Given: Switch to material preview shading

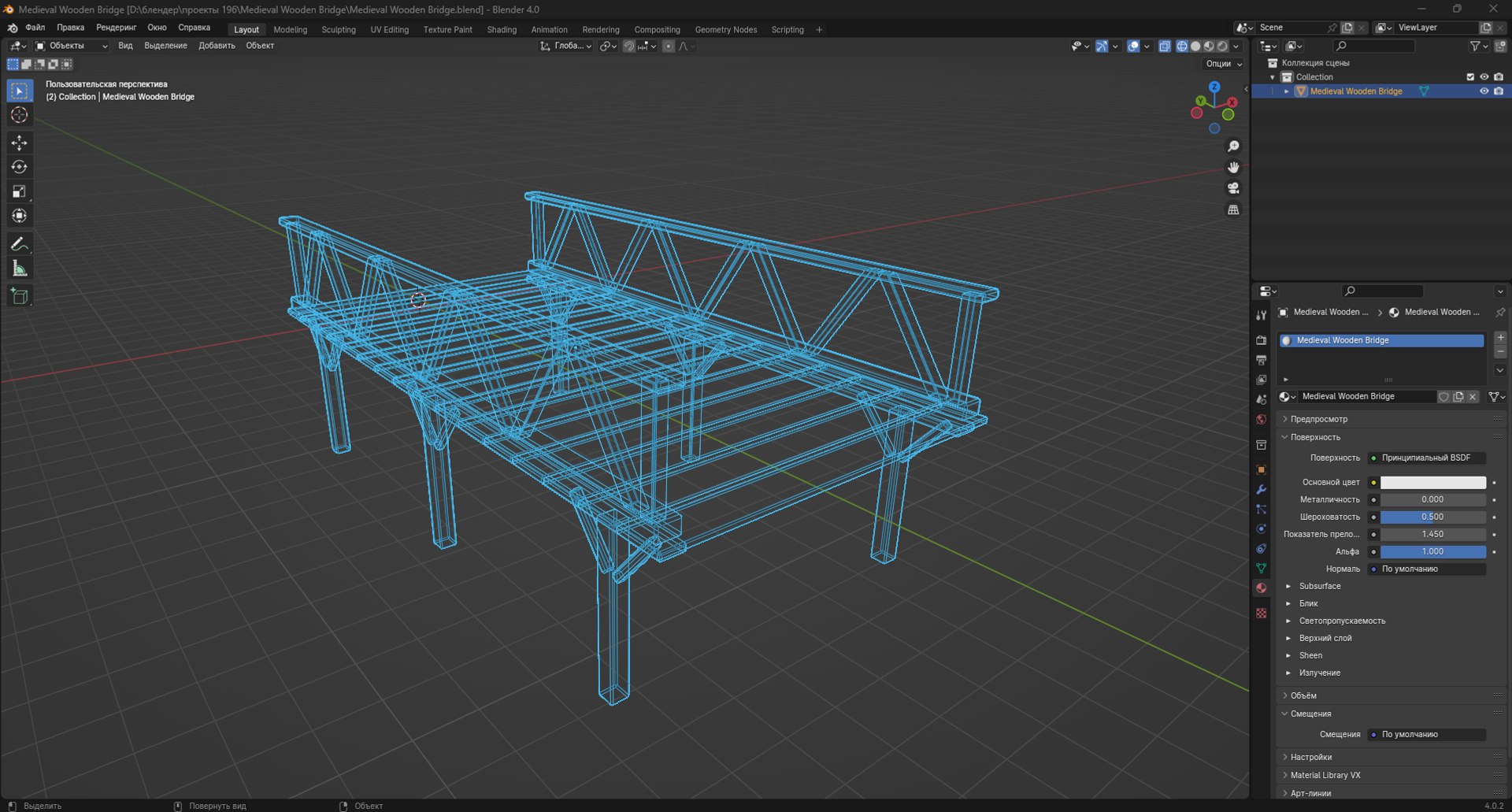Looking at the screenshot, I should (1209, 46).
